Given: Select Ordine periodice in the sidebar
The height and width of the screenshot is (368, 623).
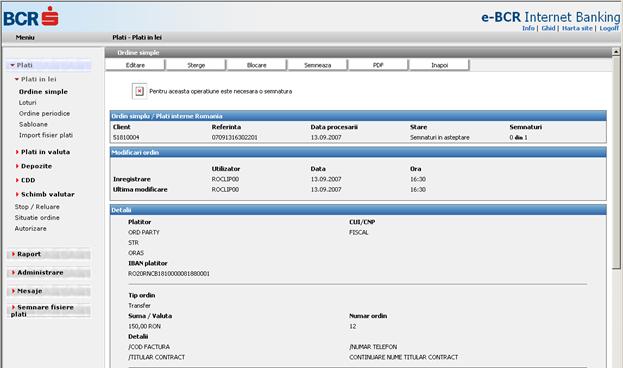Looking at the screenshot, I should (44, 114).
